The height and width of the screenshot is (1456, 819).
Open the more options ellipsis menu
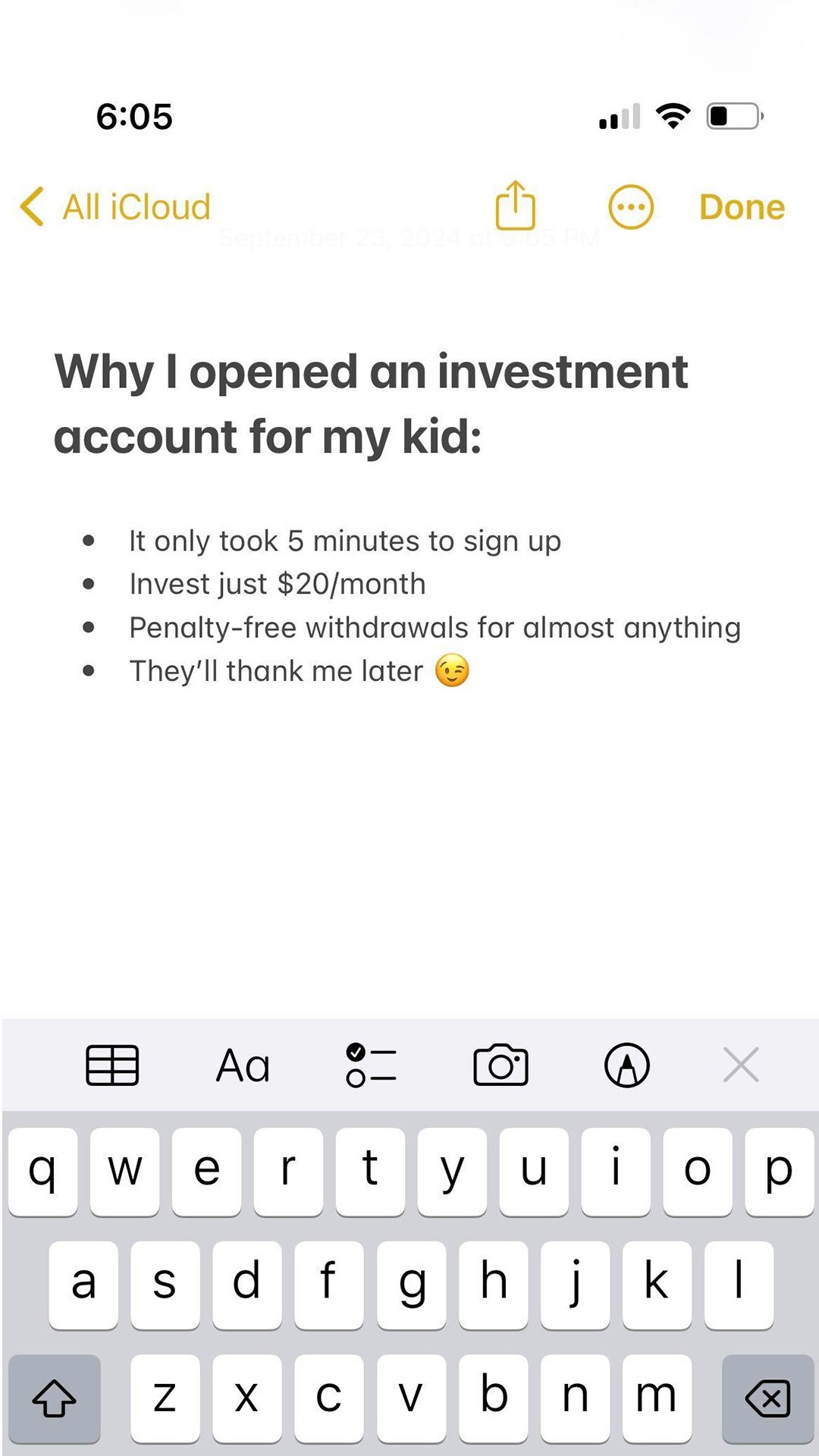(631, 207)
